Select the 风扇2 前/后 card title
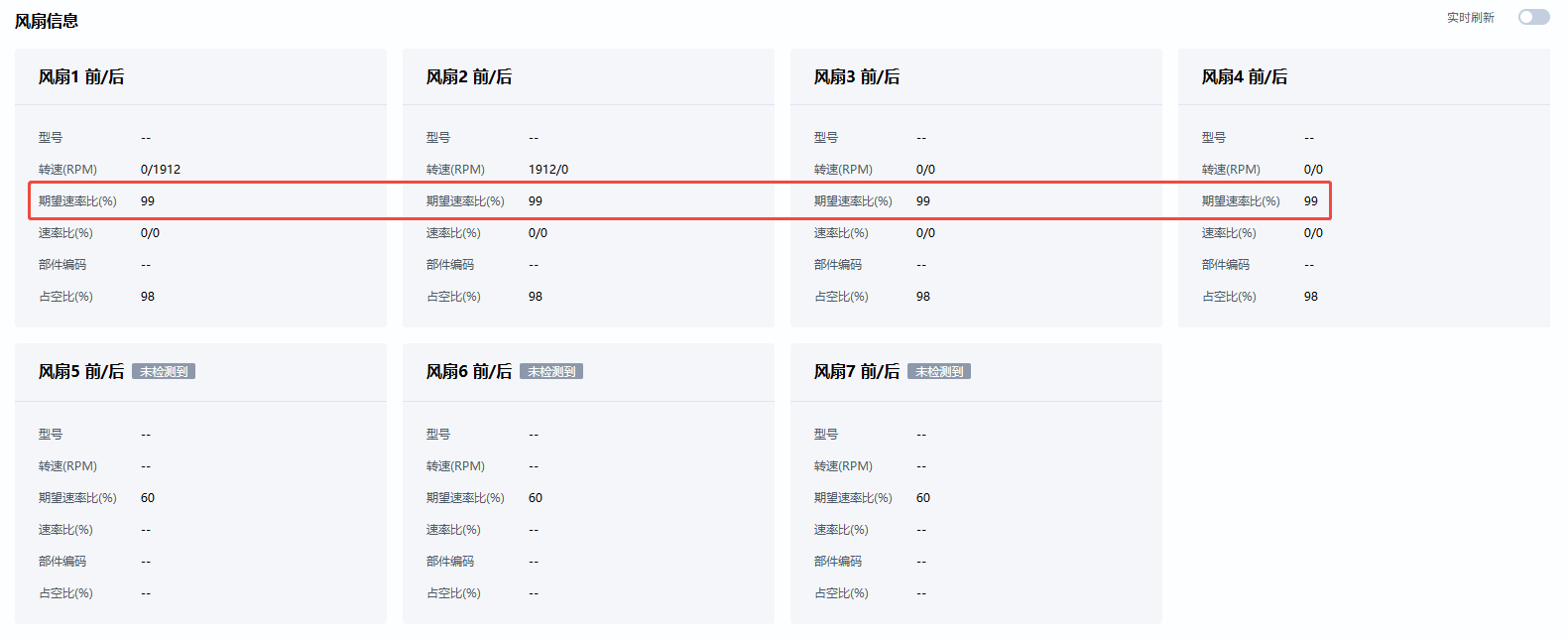1568x641 pixels. tap(469, 76)
